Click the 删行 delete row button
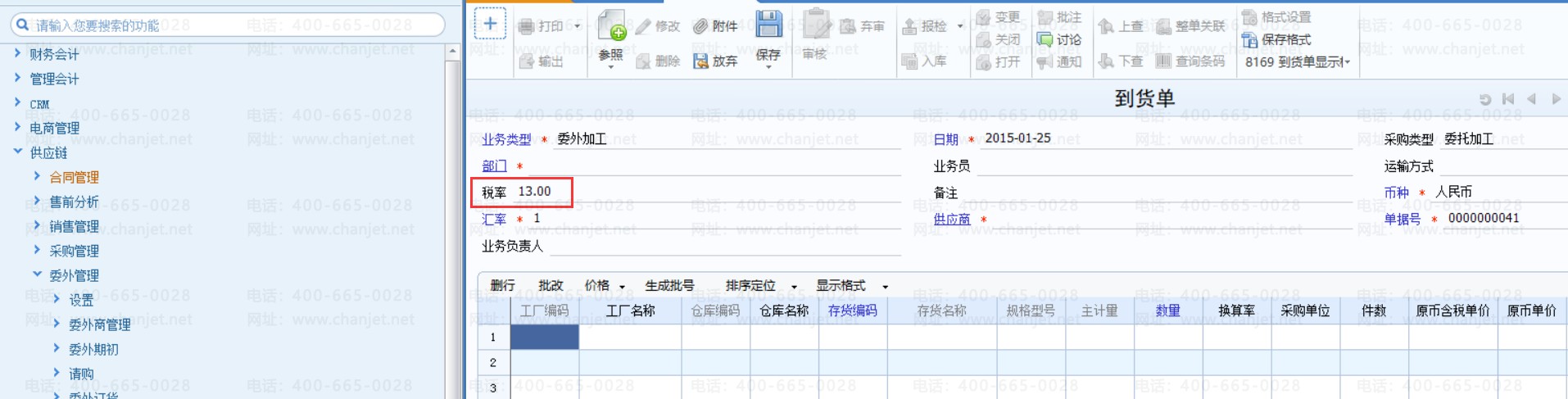Viewport: 1568px width, 399px height. coord(502,286)
